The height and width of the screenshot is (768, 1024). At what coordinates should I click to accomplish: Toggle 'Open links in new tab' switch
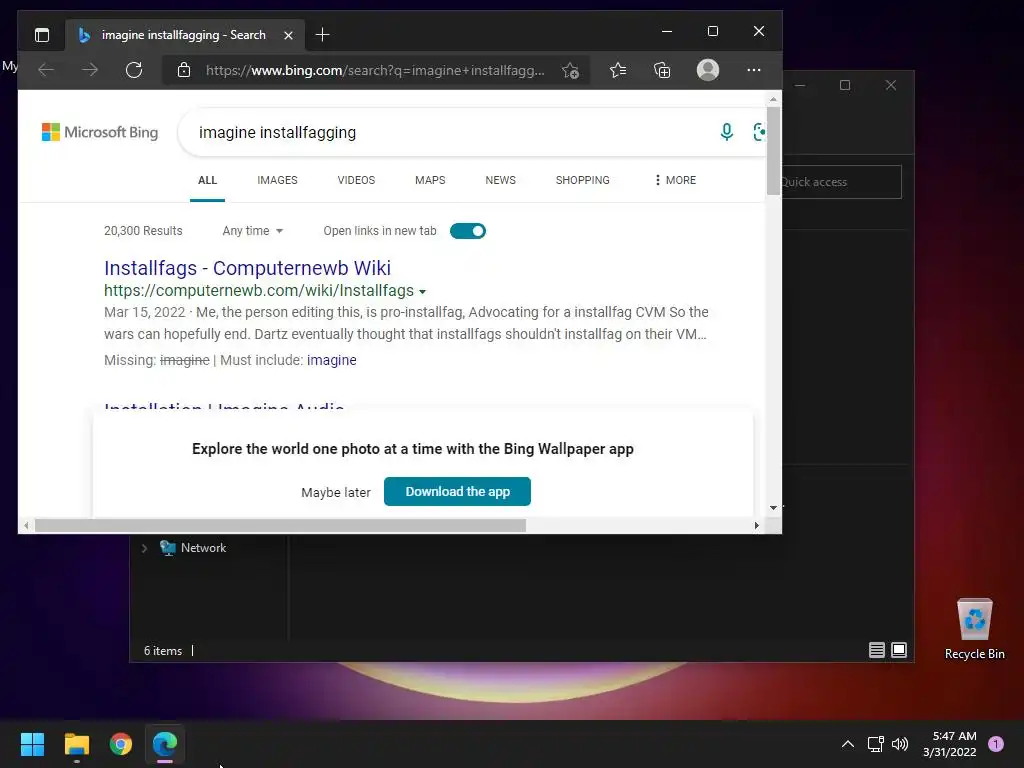(468, 231)
